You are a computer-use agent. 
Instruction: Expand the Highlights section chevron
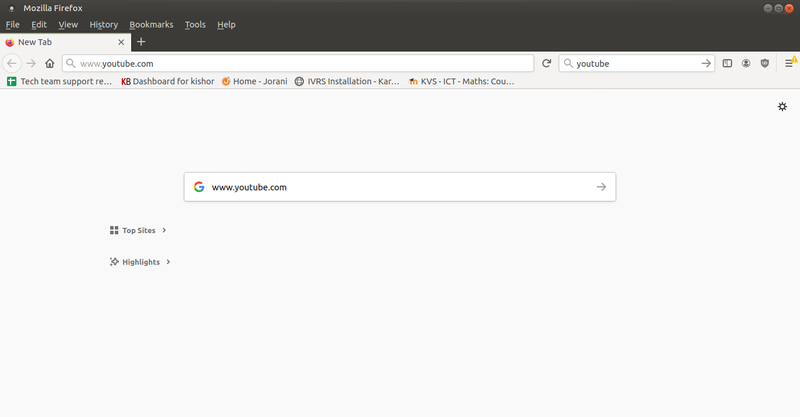coord(168,262)
